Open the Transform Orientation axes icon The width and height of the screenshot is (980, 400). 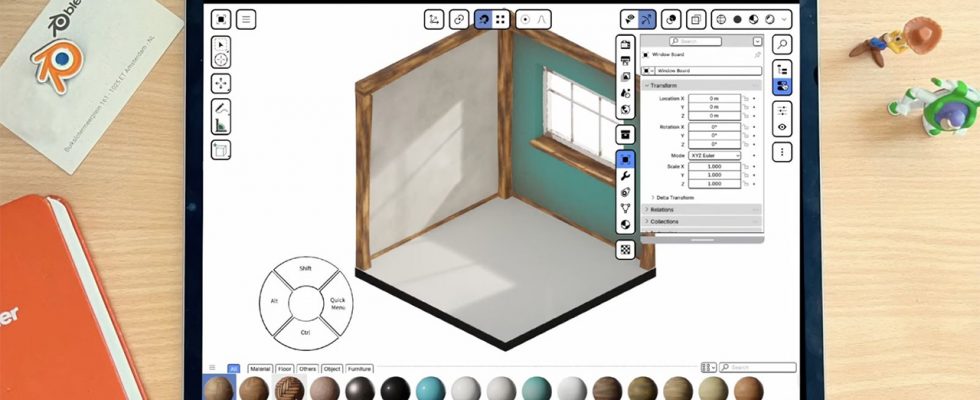[434, 19]
